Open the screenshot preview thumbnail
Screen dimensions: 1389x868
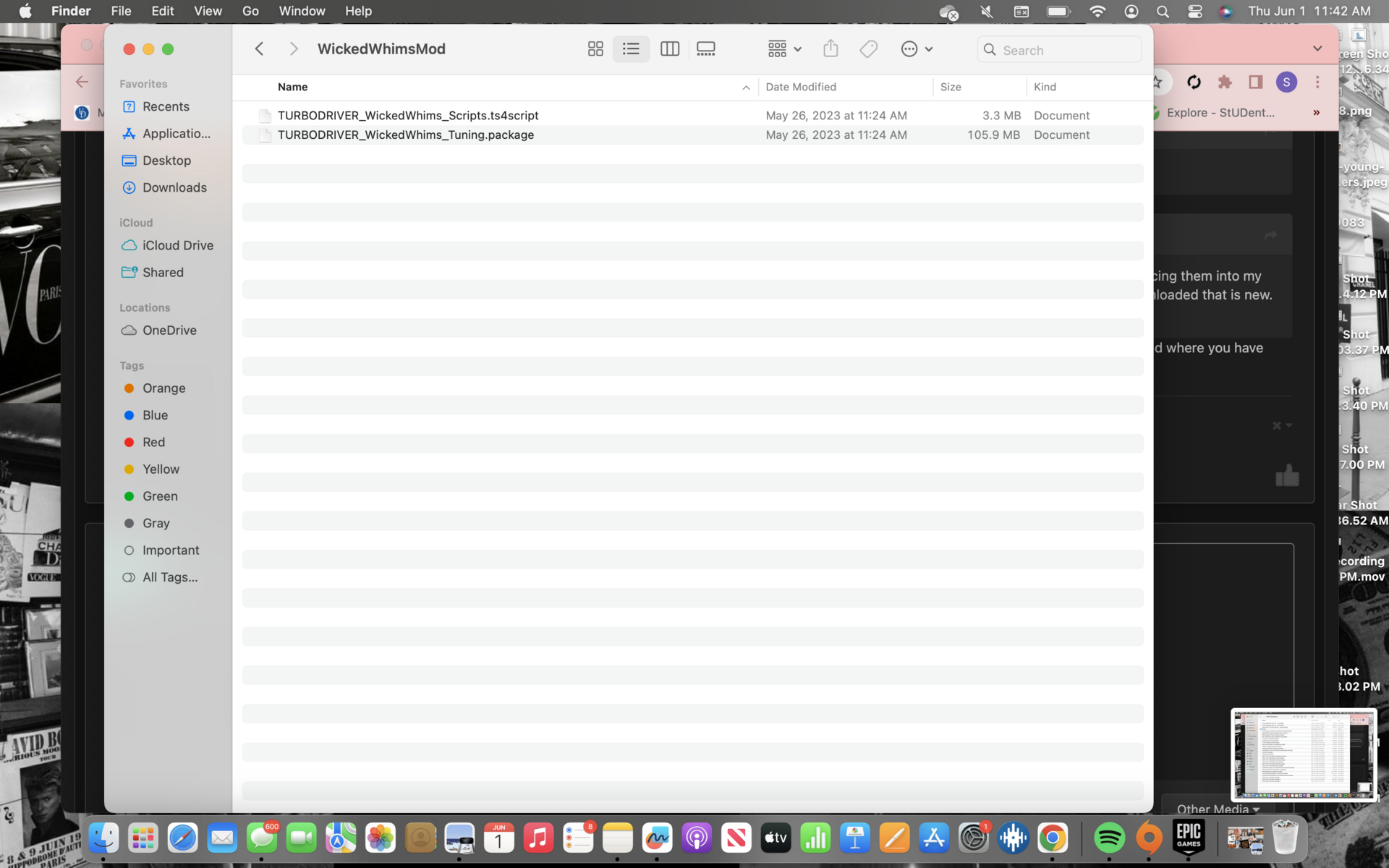tap(1304, 754)
